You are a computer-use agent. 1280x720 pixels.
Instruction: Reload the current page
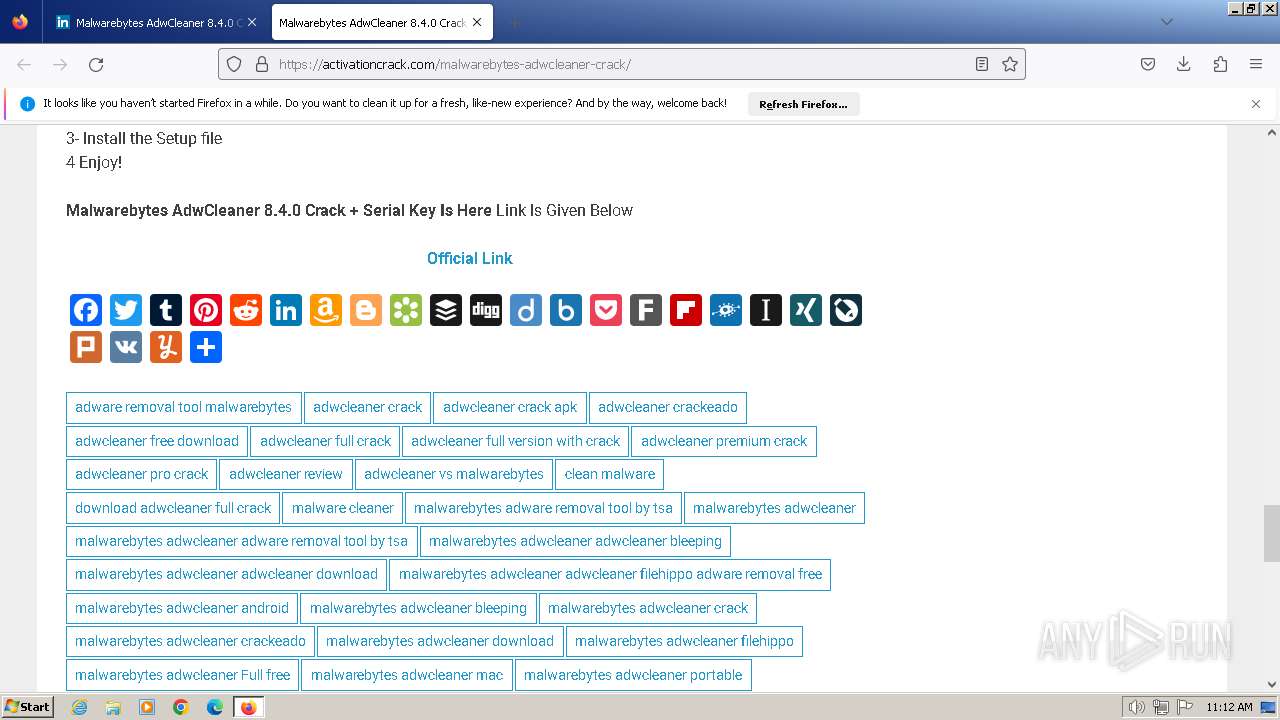pyautogui.click(x=96, y=64)
